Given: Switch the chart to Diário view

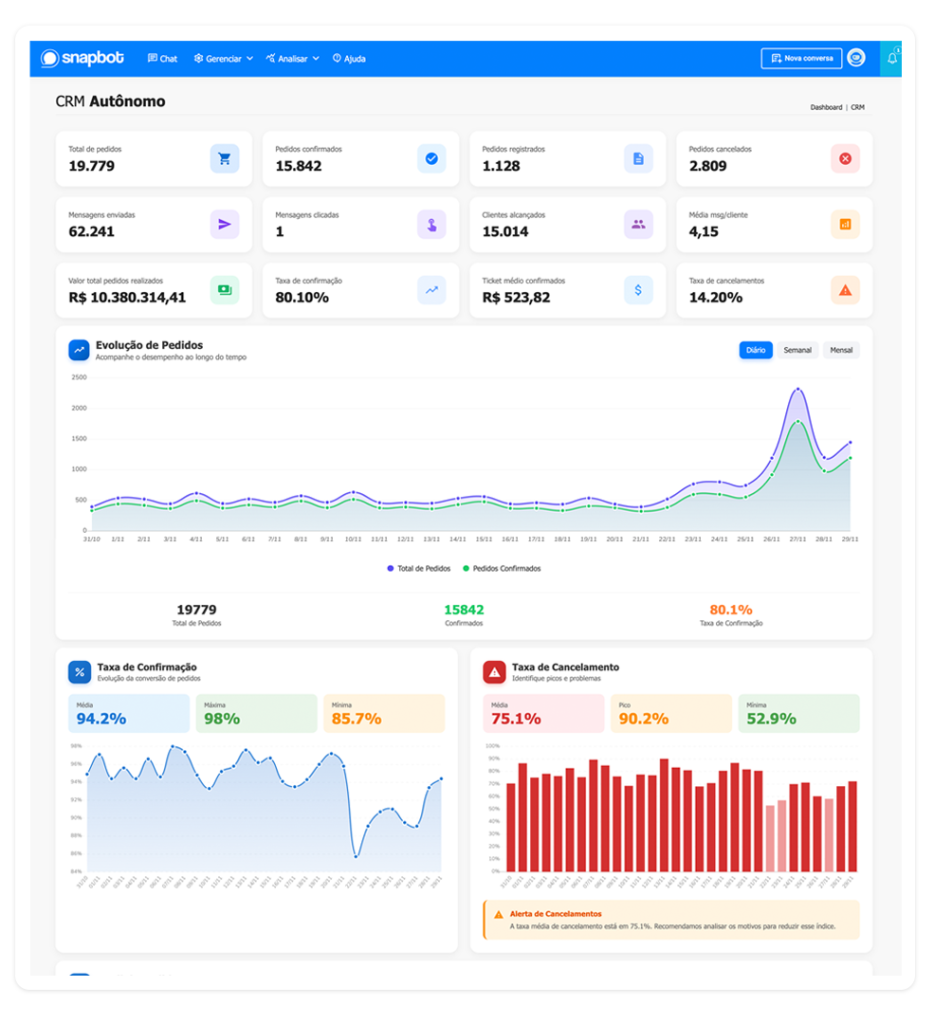Looking at the screenshot, I should [755, 350].
